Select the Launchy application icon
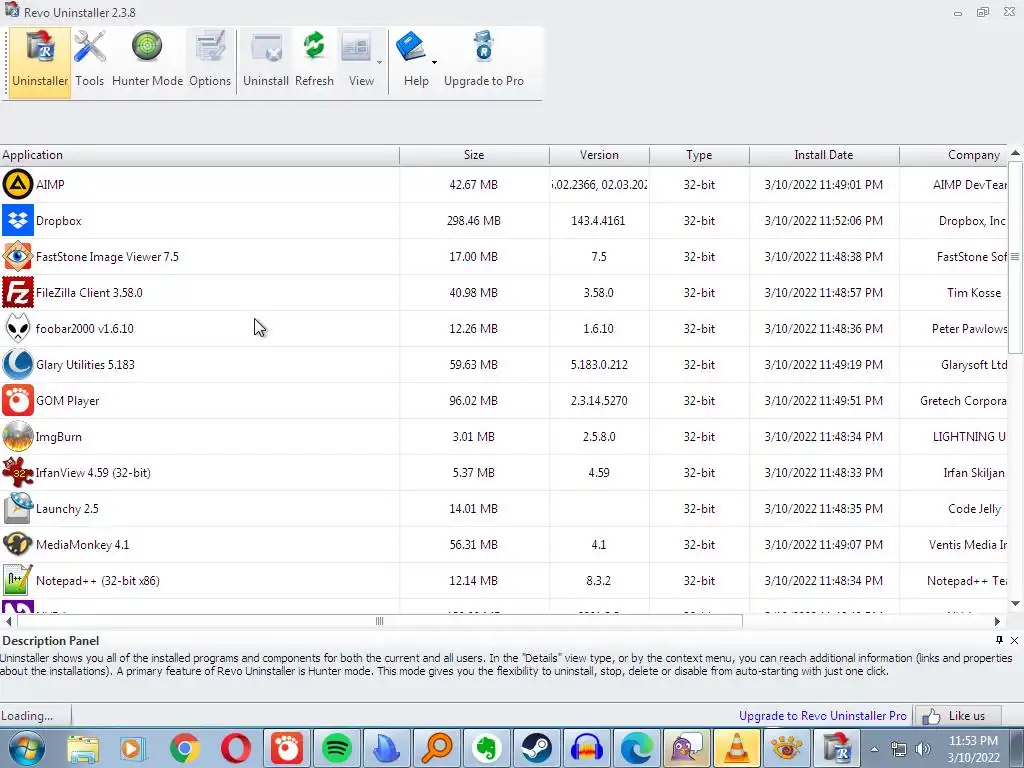The height and width of the screenshot is (768, 1024). pyautogui.click(x=18, y=508)
